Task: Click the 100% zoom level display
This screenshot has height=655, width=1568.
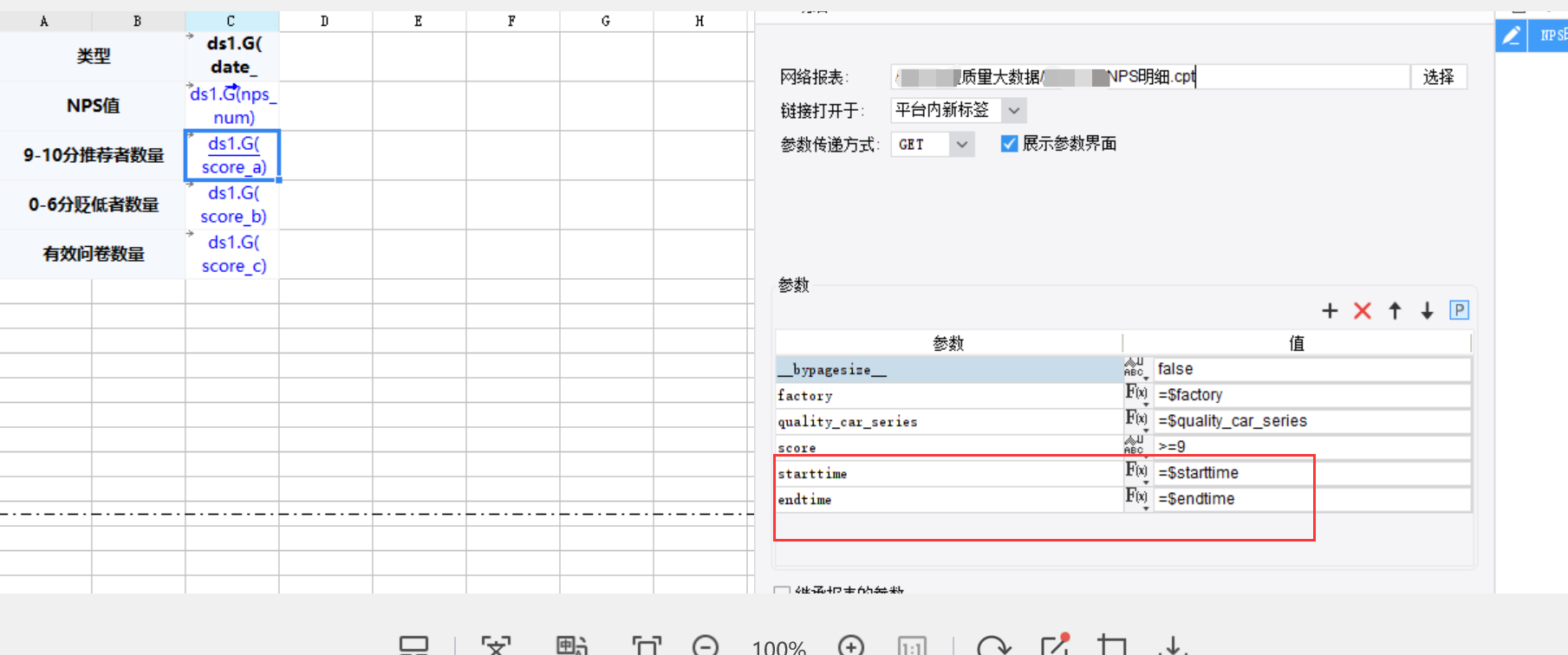Action: [778, 647]
